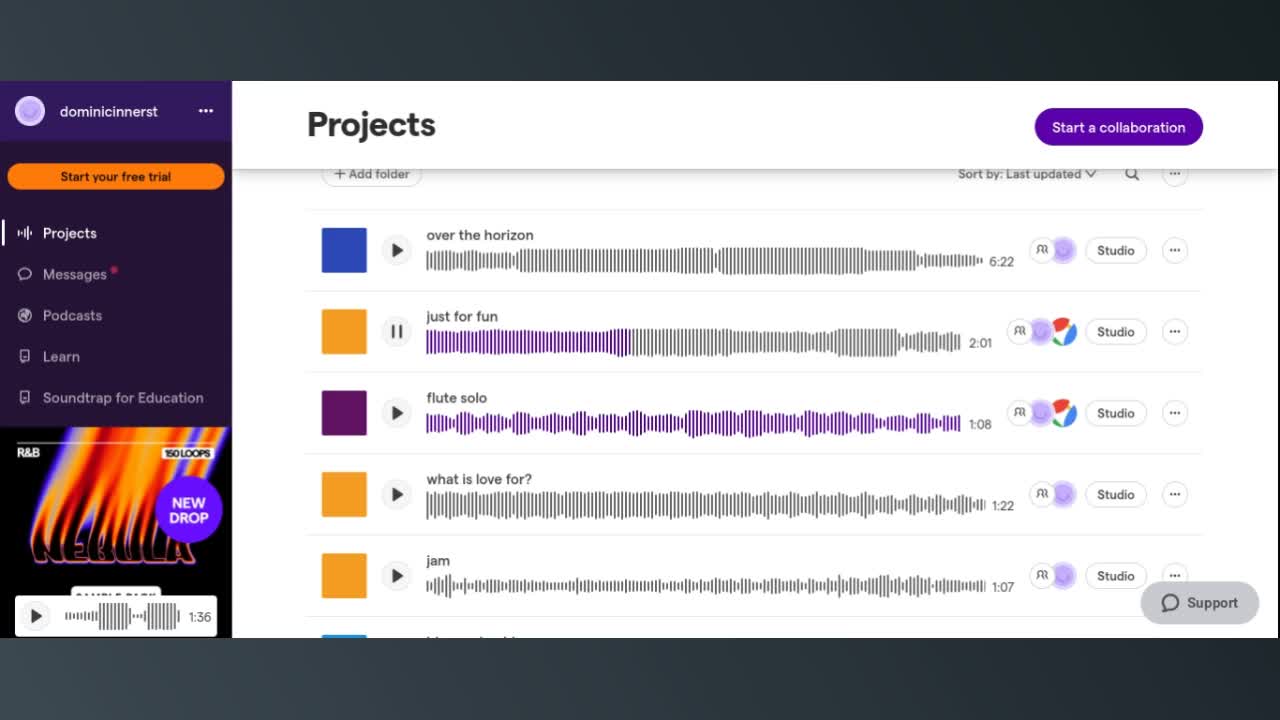
Task: Click the search magnifier icon
Action: (1132, 174)
